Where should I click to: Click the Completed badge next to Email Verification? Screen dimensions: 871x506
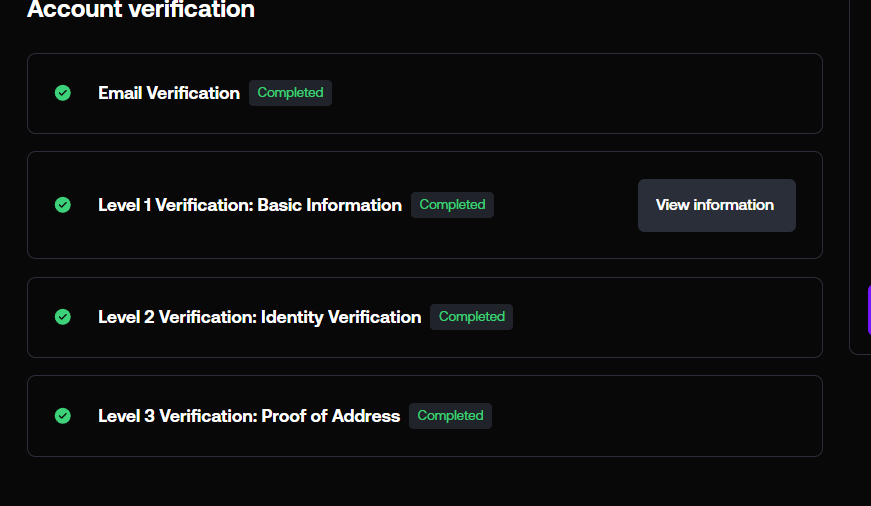(x=290, y=93)
